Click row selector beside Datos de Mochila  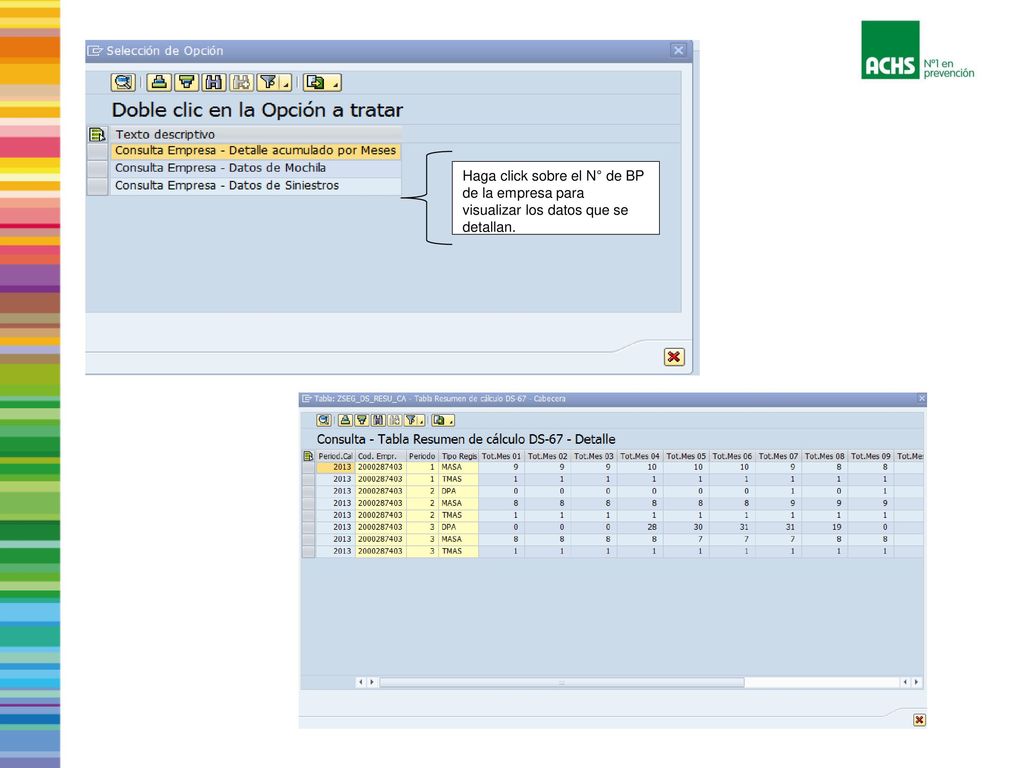coord(97,168)
